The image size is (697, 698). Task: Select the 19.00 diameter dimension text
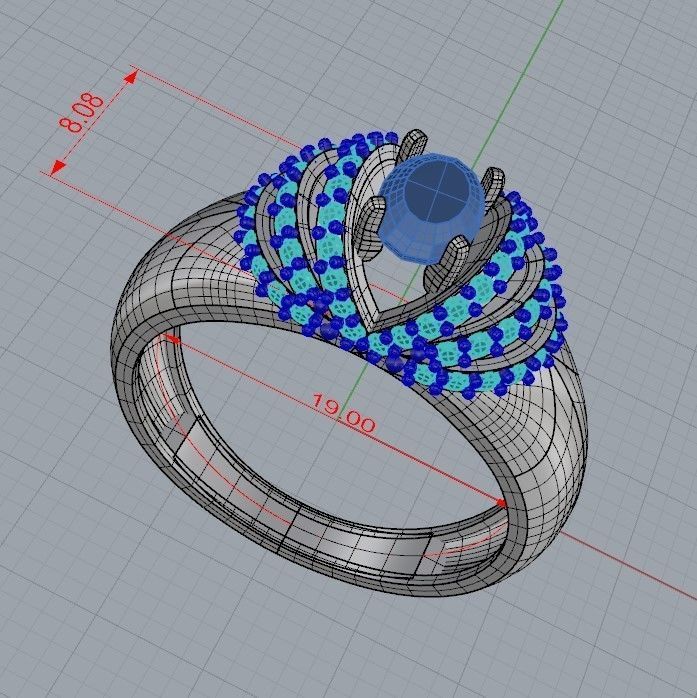coord(343,413)
